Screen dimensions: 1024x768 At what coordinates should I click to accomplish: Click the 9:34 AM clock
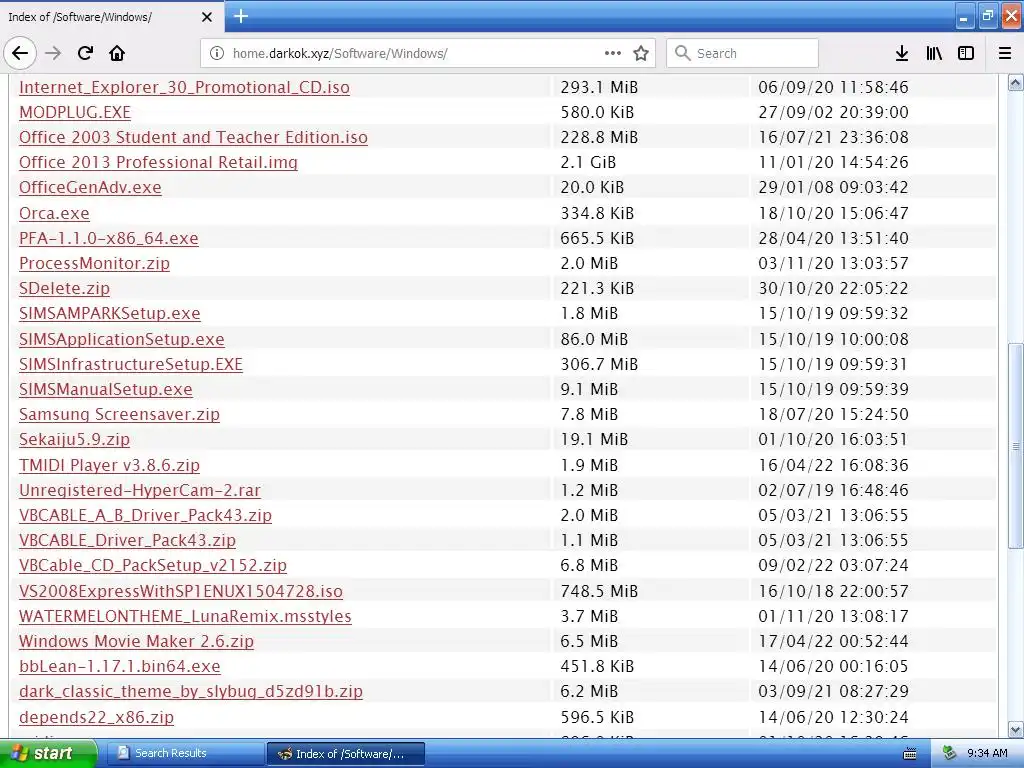click(x=987, y=754)
